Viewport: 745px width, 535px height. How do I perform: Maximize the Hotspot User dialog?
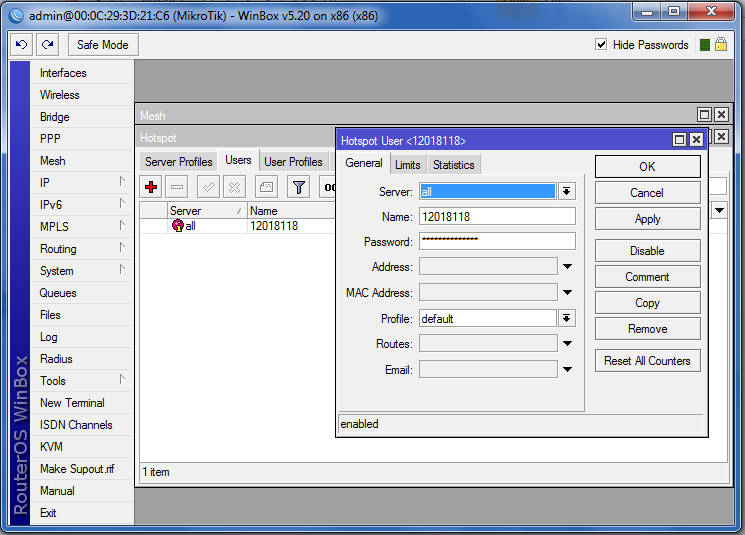point(679,140)
